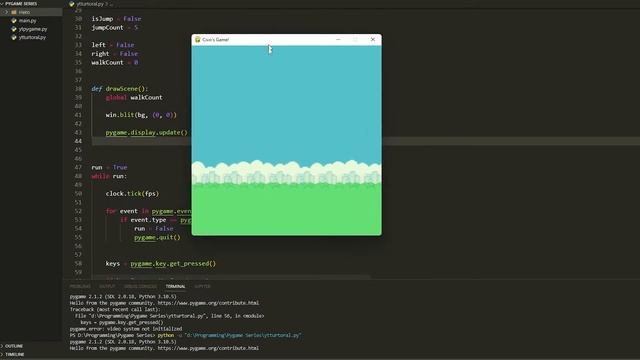This screenshot has width=640, height=360.
Task: Open the first pygame.org contribute link in terminal
Action: coord(208,303)
